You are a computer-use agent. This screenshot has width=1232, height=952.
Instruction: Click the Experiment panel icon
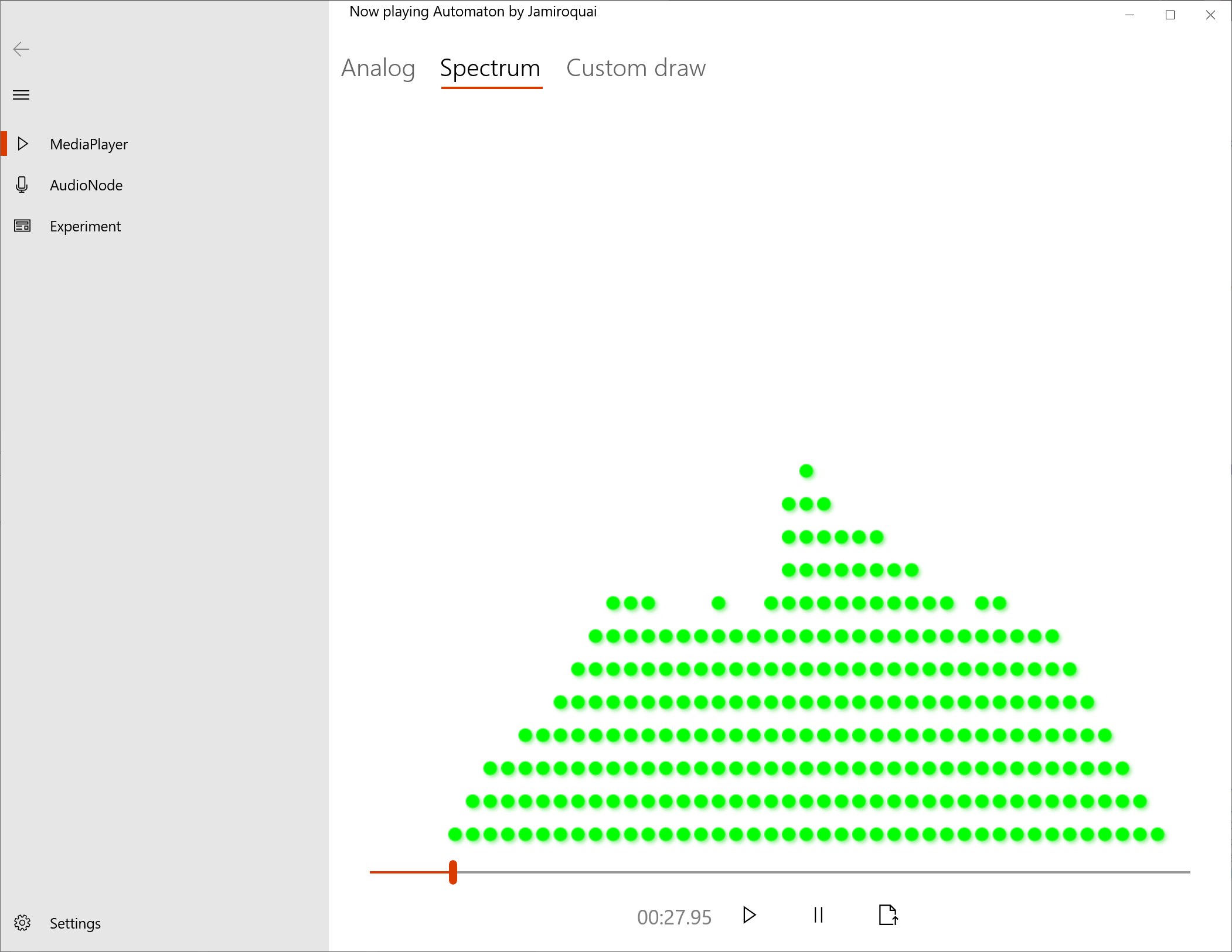point(22,226)
